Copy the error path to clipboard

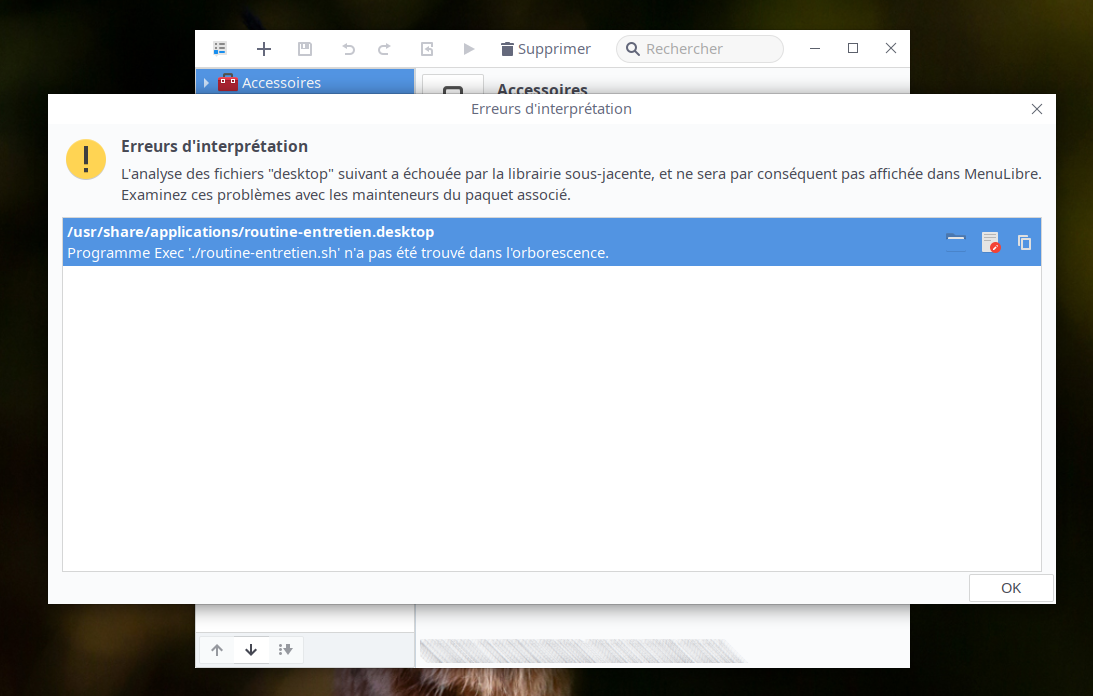click(1024, 242)
